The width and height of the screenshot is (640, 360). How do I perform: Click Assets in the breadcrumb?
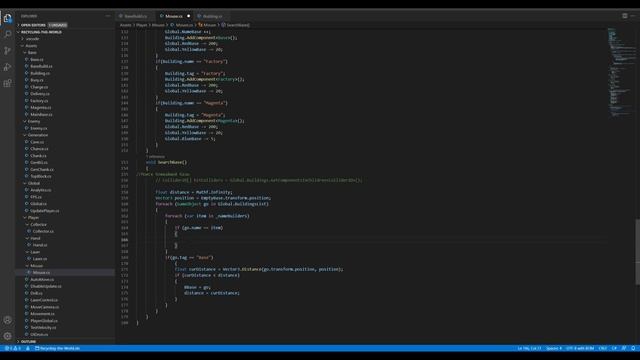(126, 25)
